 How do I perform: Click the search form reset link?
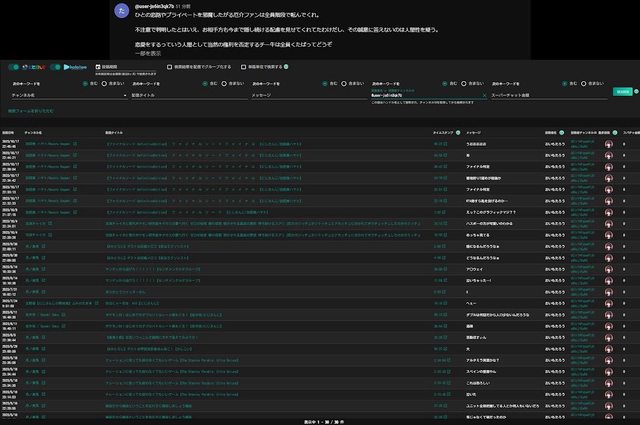(31, 110)
